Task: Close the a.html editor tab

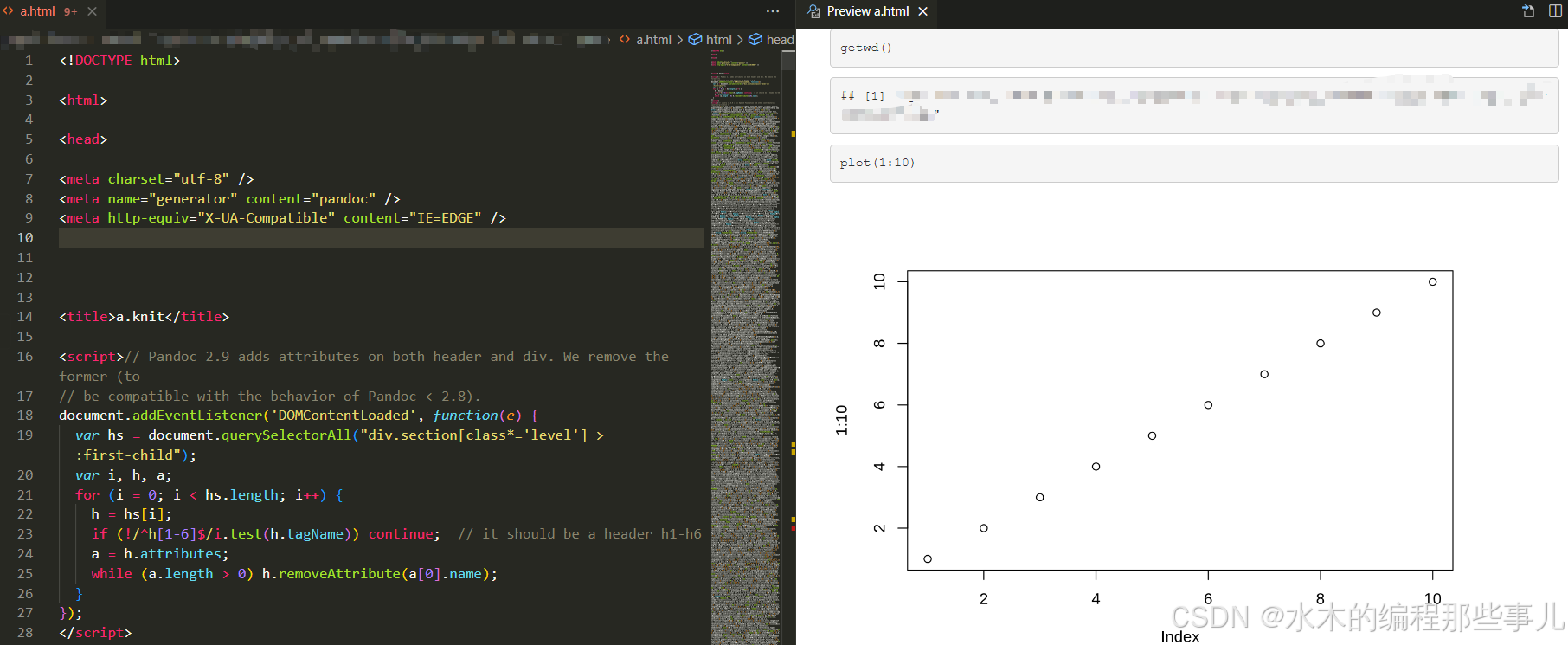Action: [x=93, y=11]
